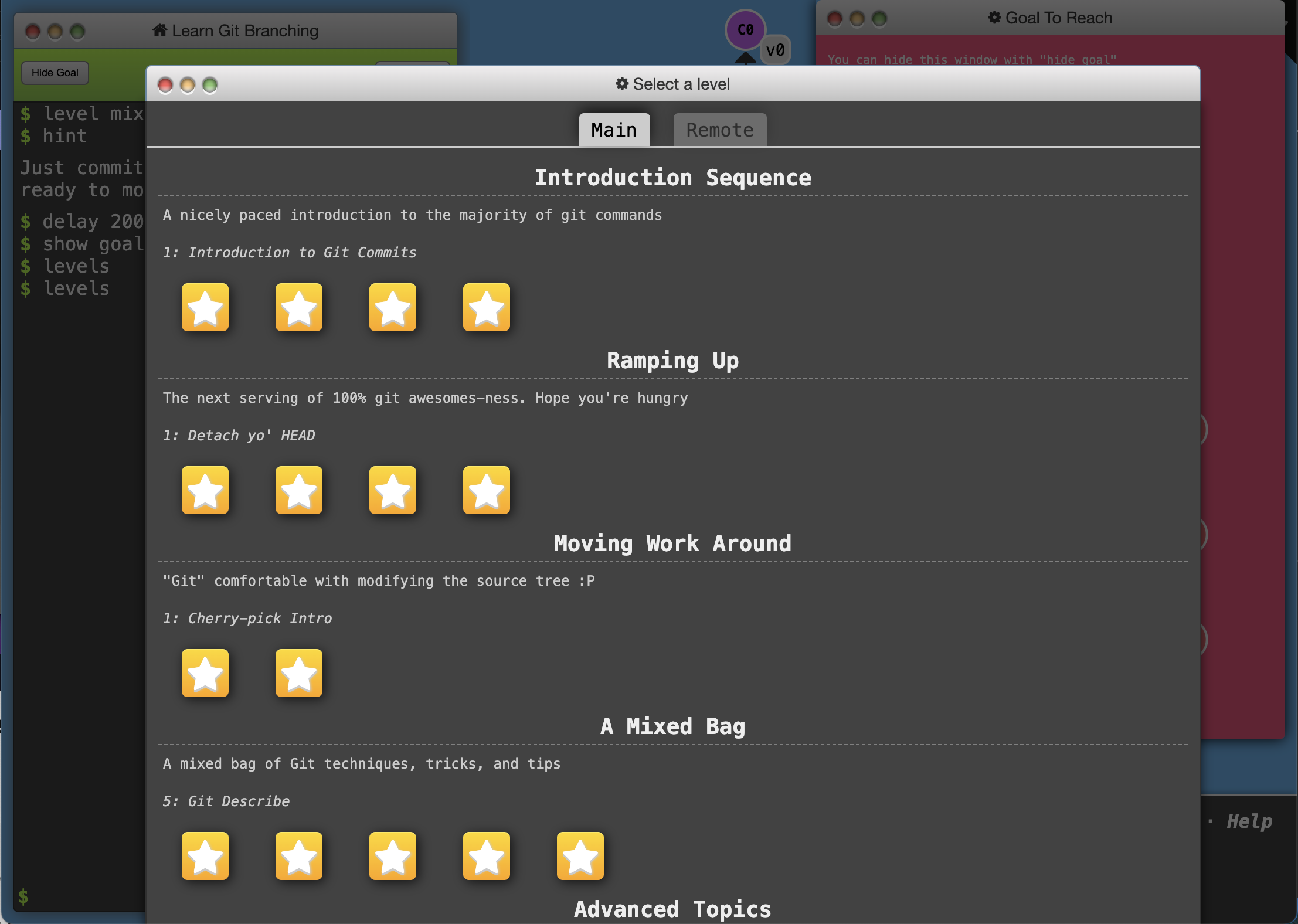Pick first star level in A Mixed Bag
The height and width of the screenshot is (924, 1298).
pyautogui.click(x=205, y=856)
